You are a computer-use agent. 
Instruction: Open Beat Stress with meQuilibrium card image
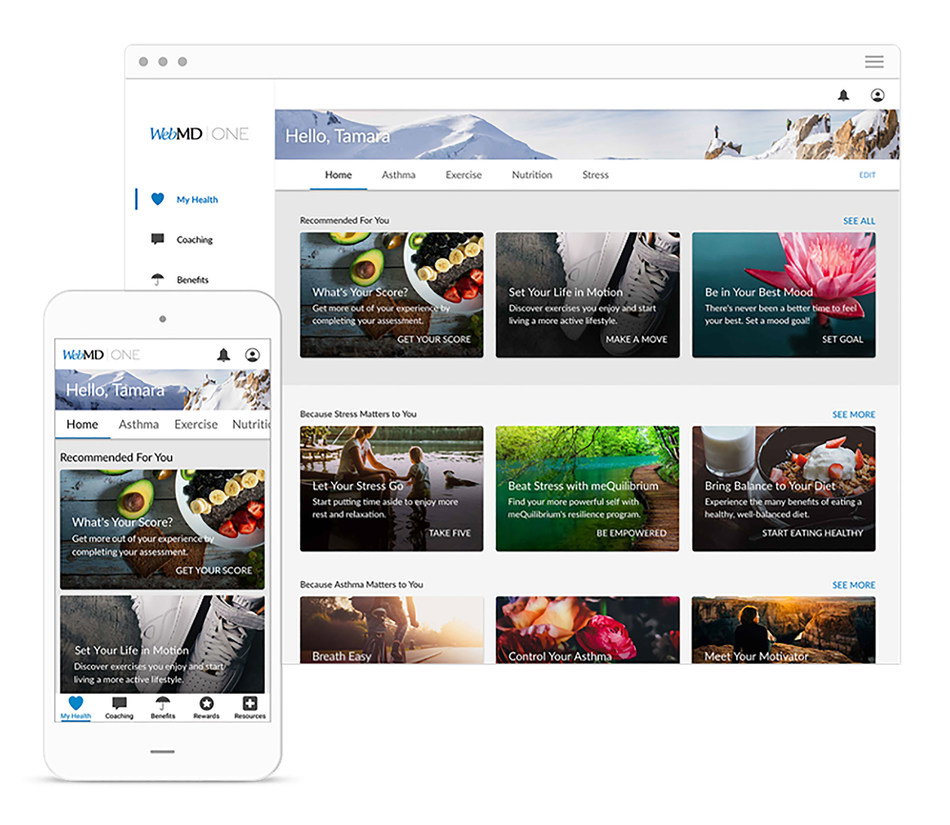(588, 489)
